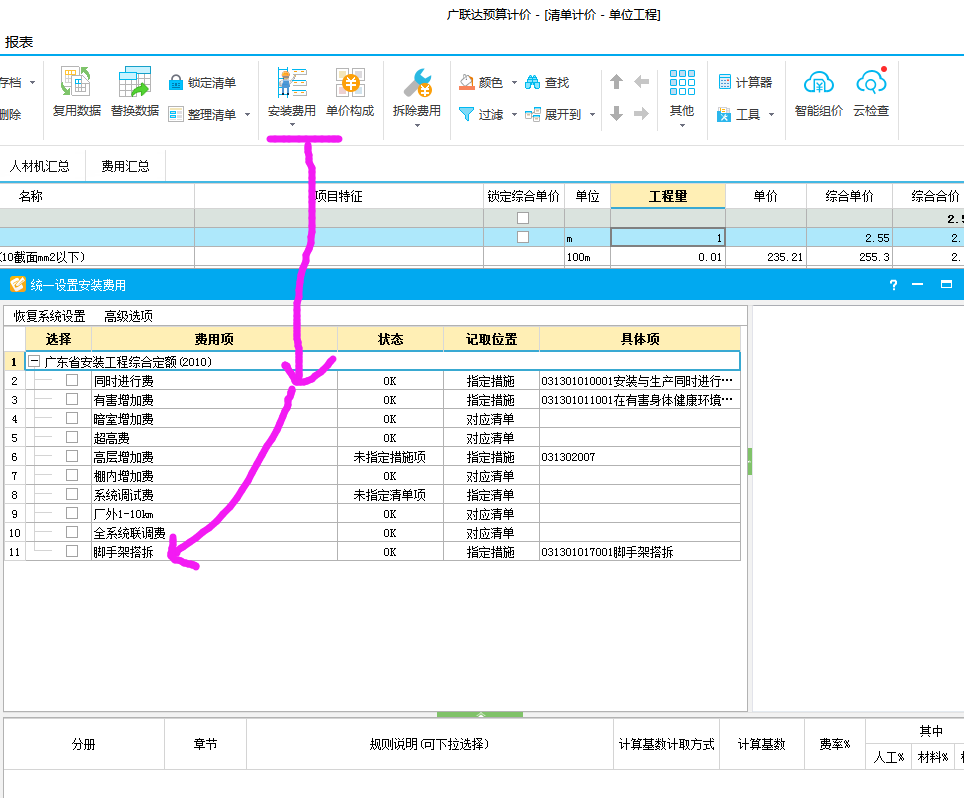
Task: Open the 替换数据 tool
Action: click(x=135, y=91)
